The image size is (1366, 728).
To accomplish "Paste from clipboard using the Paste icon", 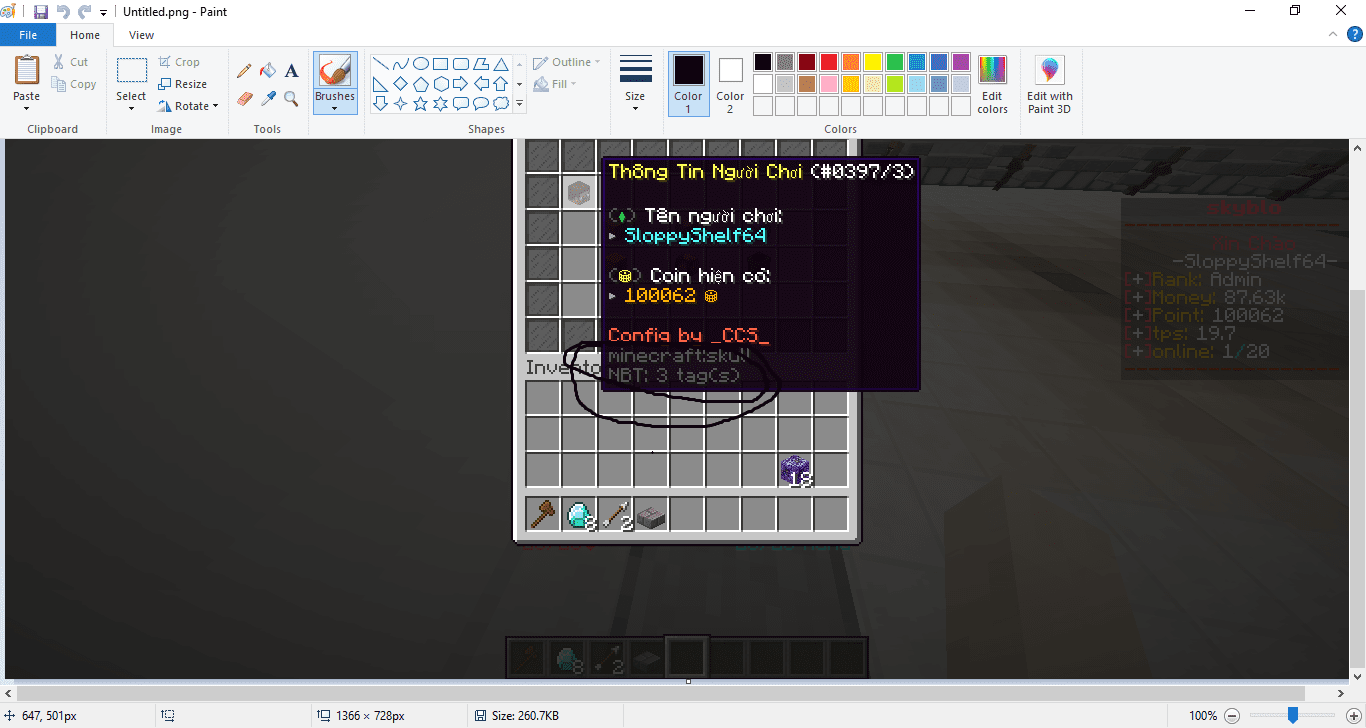I will (x=27, y=70).
